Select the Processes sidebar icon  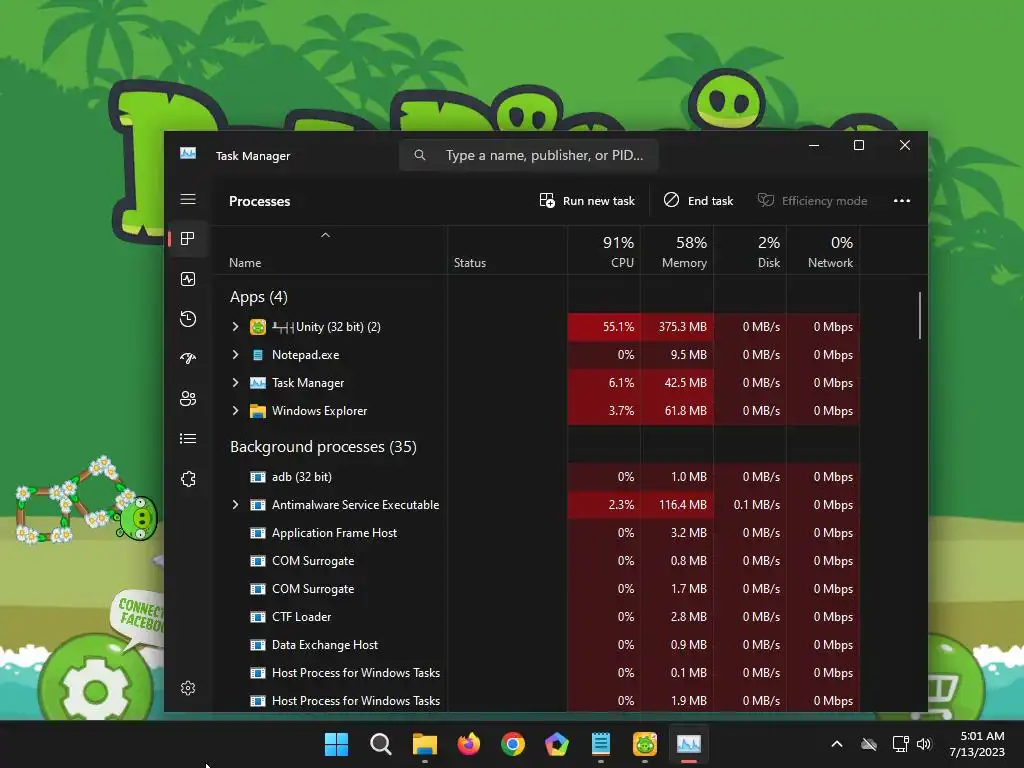pos(188,239)
